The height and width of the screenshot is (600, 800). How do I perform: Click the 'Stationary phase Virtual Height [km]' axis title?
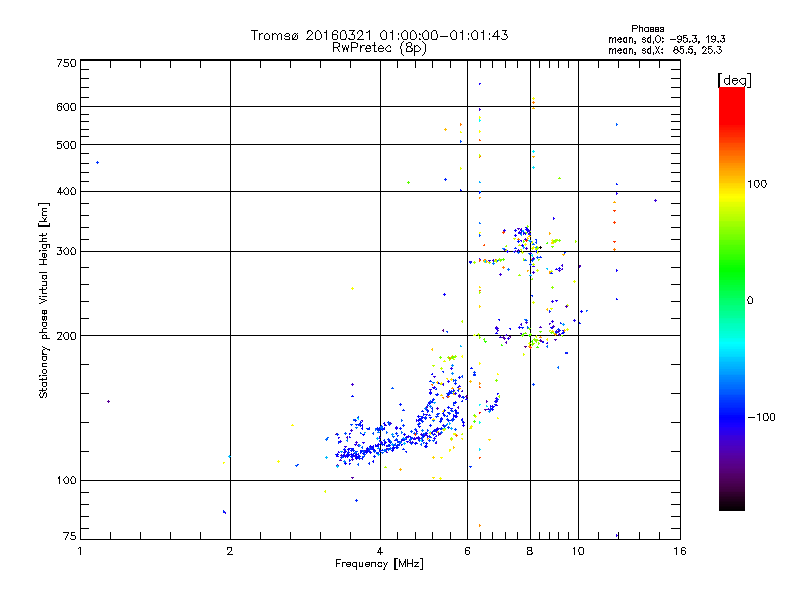click(43, 300)
